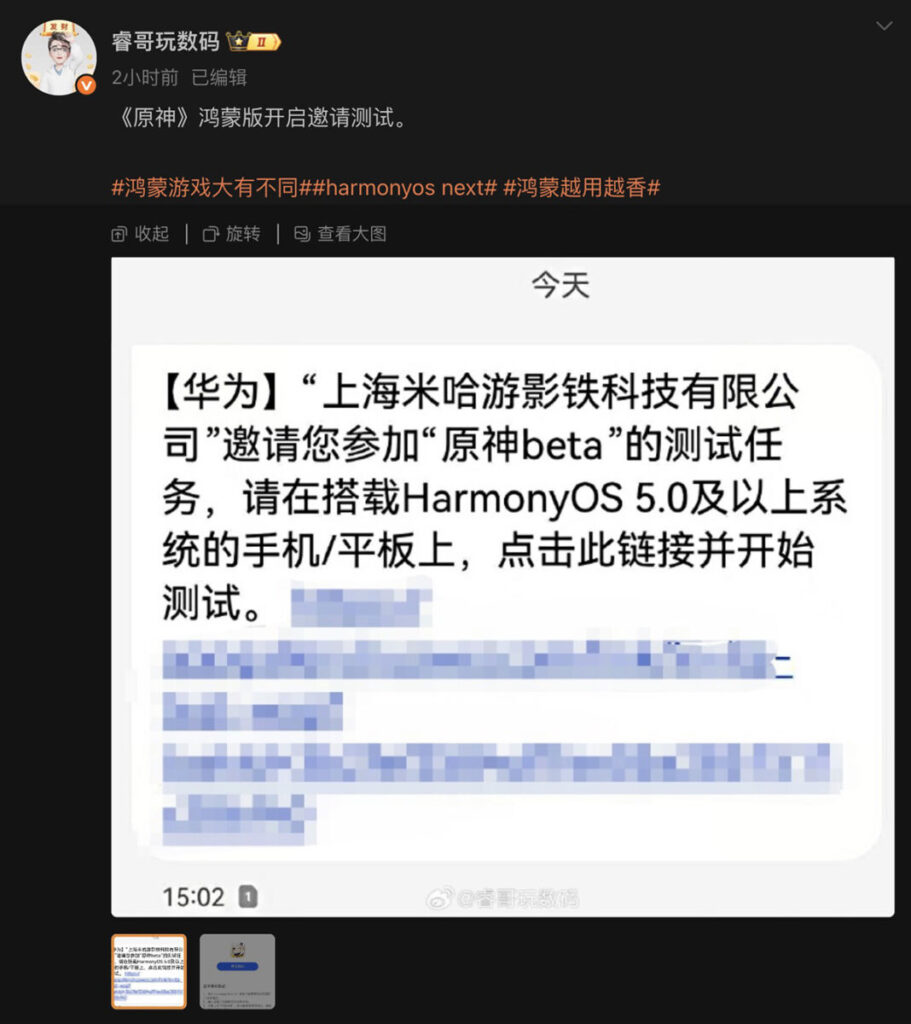Image resolution: width=911 pixels, height=1024 pixels.
Task: Click the expanded SMS screenshot image
Action: [503, 586]
